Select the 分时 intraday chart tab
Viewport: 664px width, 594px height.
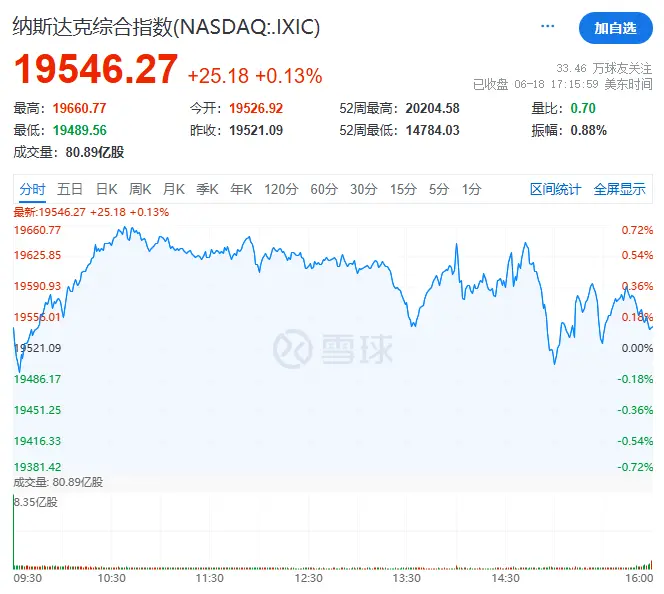[x=32, y=189]
